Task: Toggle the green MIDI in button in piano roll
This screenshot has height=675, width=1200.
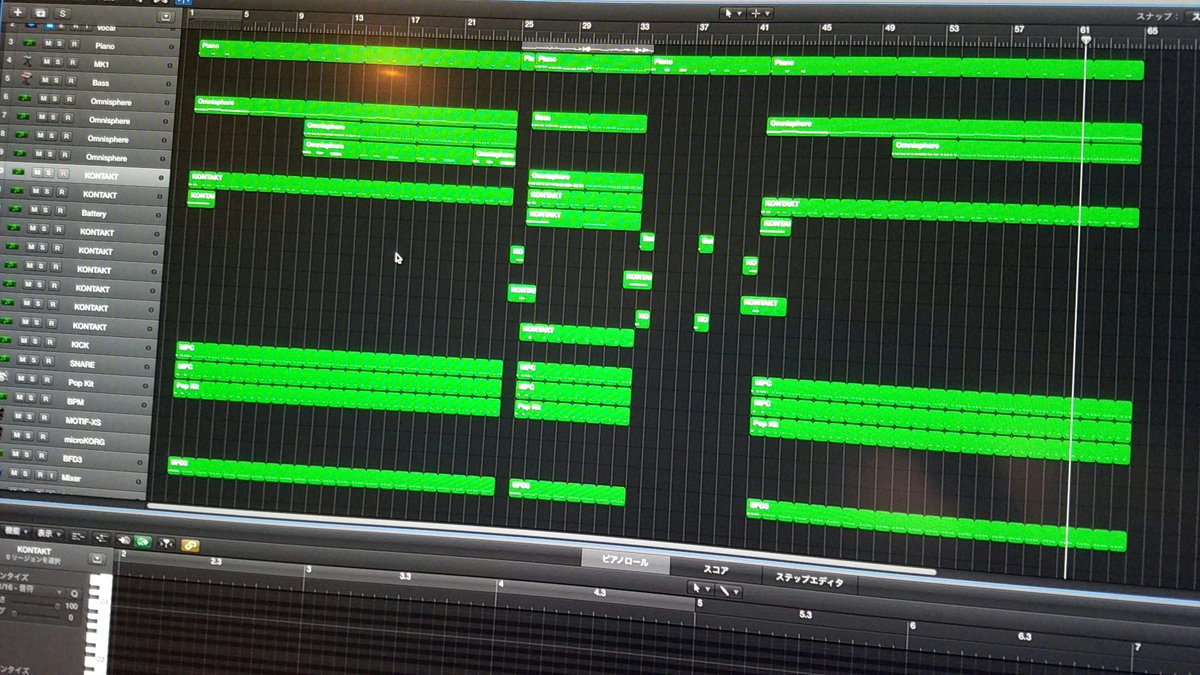Action: click(143, 541)
